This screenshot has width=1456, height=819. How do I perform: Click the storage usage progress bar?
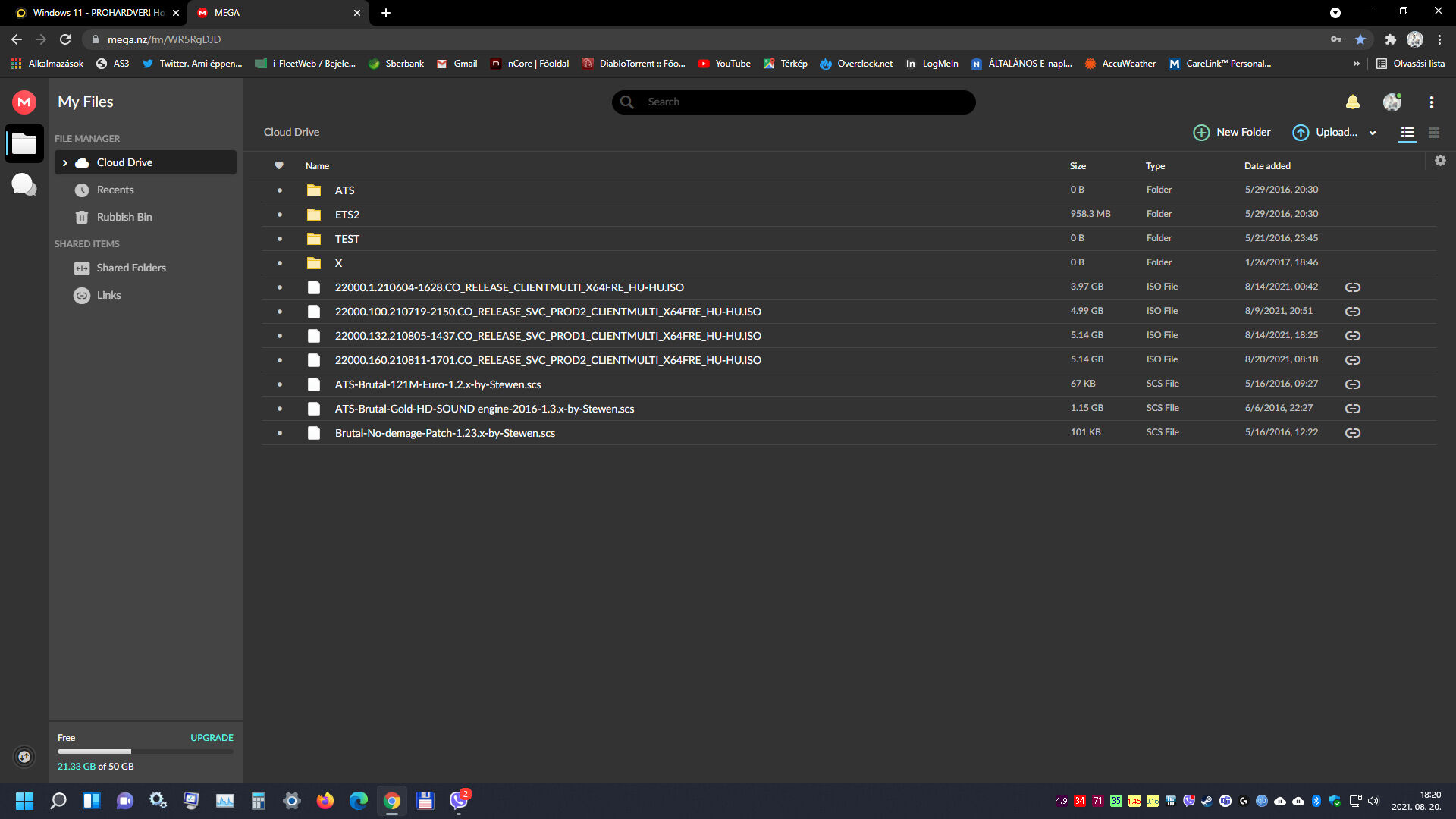tap(145, 752)
